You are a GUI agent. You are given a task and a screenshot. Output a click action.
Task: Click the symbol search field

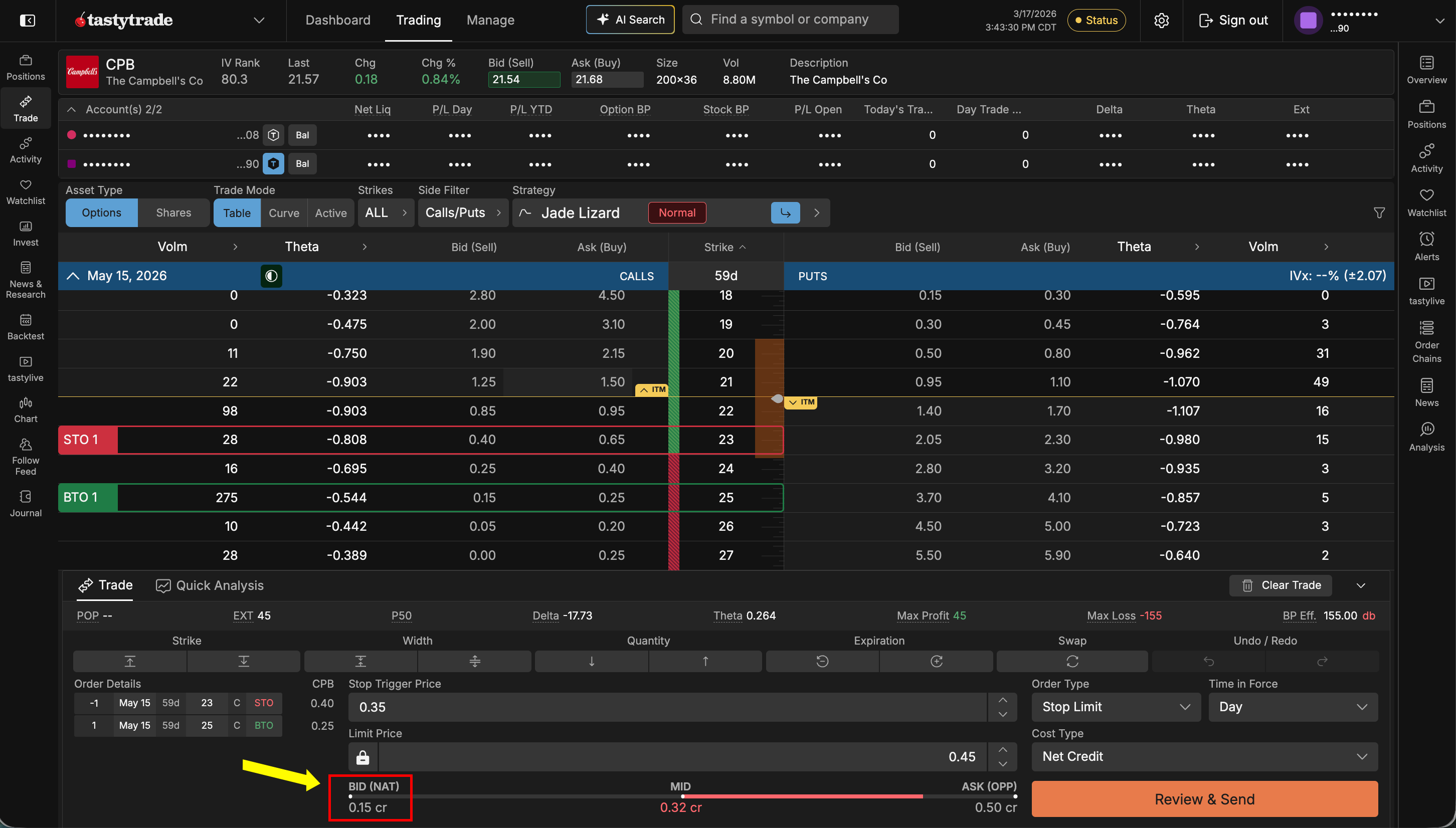pyautogui.click(x=791, y=20)
